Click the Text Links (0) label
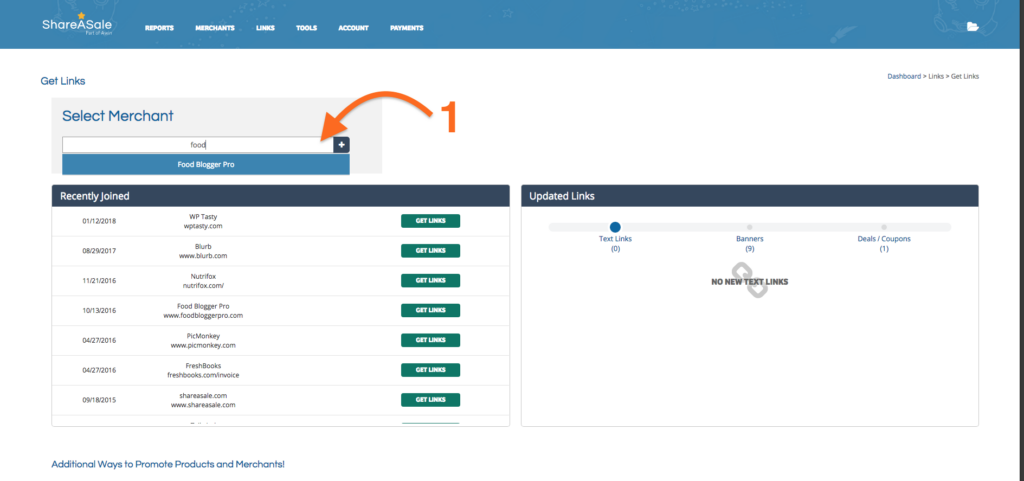 (615, 243)
